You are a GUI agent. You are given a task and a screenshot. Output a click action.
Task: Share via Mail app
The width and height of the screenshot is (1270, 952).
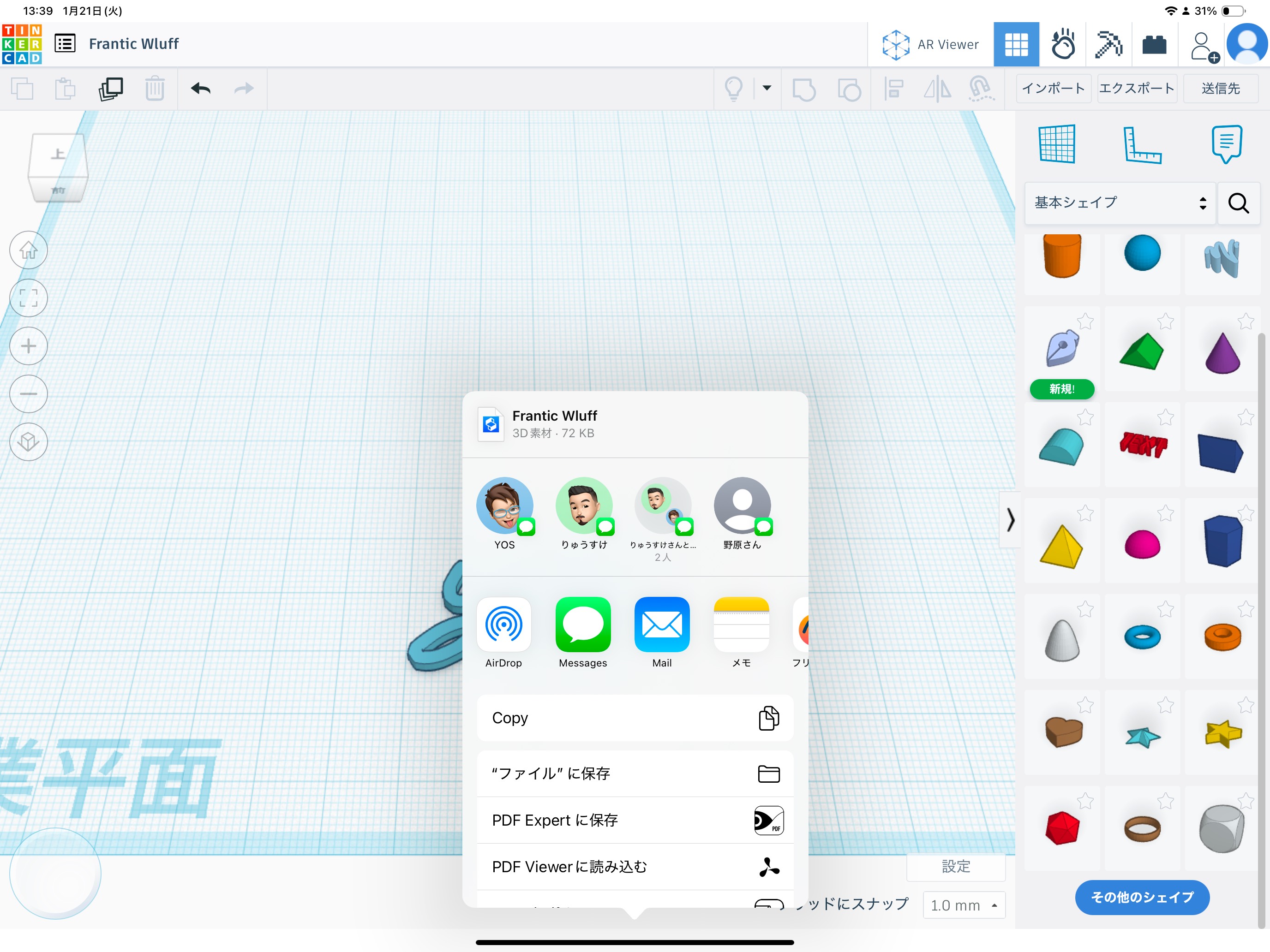click(x=662, y=632)
